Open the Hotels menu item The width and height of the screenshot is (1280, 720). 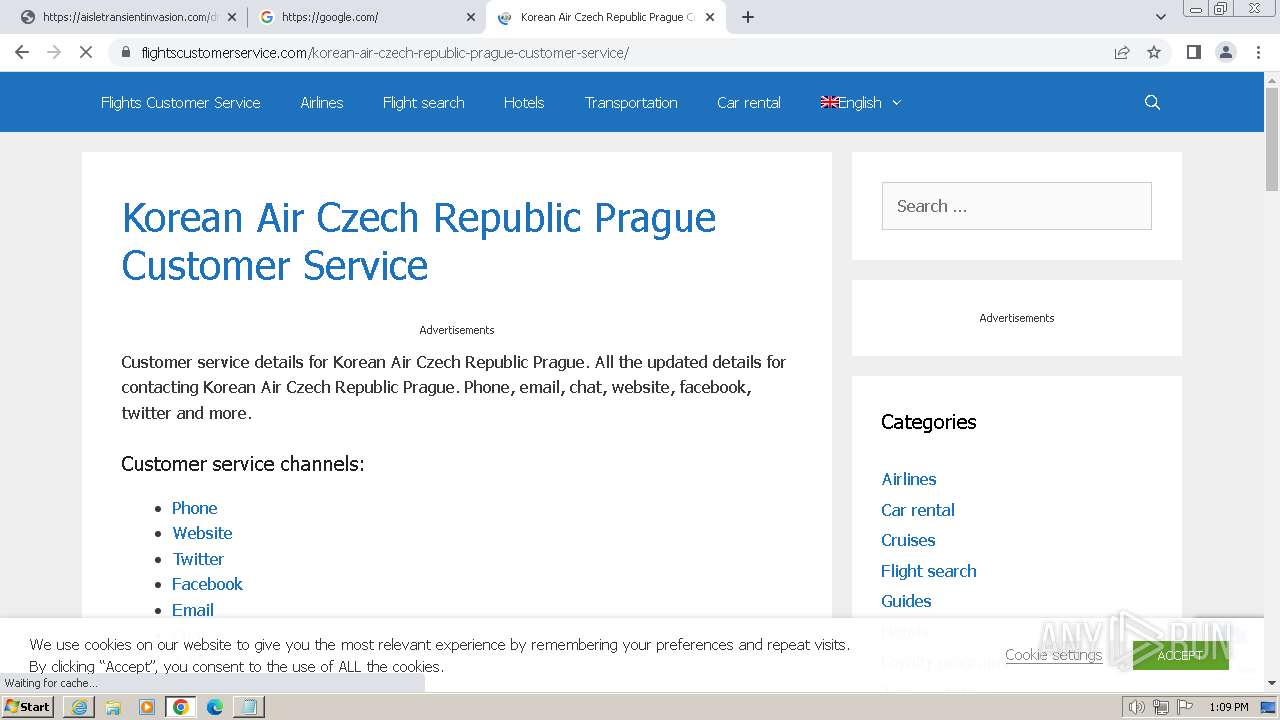pyautogui.click(x=524, y=103)
